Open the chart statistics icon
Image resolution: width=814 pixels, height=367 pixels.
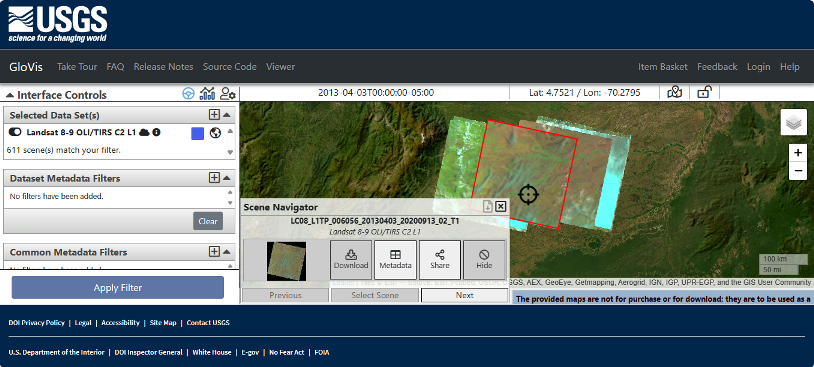click(207, 93)
